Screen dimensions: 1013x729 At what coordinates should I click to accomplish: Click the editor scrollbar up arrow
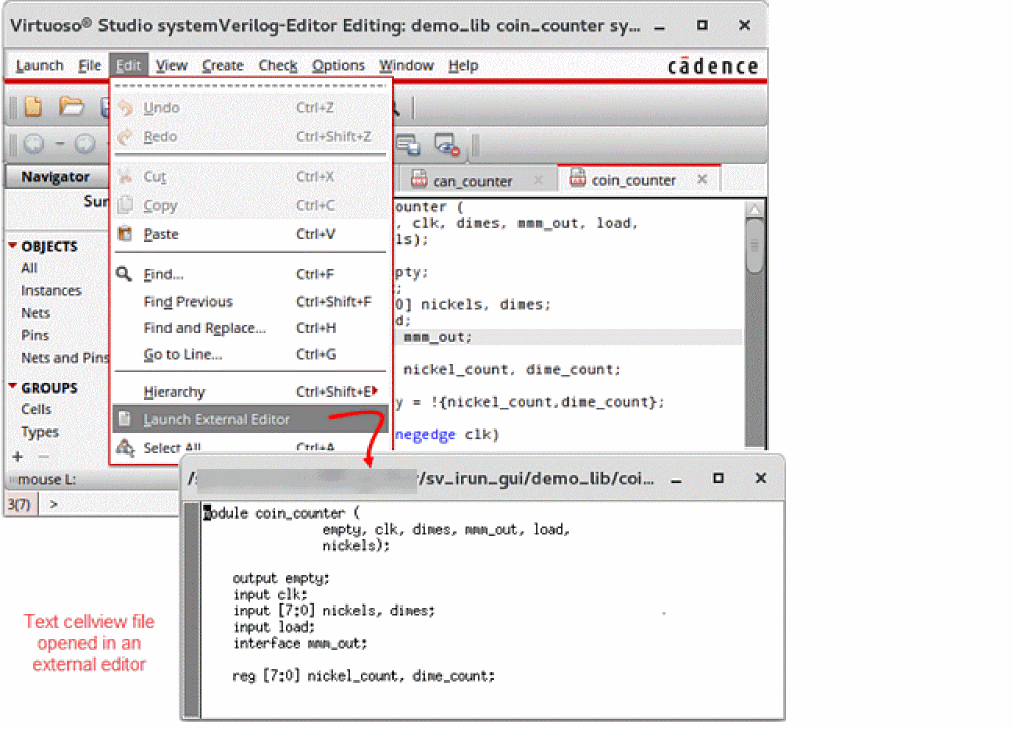(754, 209)
